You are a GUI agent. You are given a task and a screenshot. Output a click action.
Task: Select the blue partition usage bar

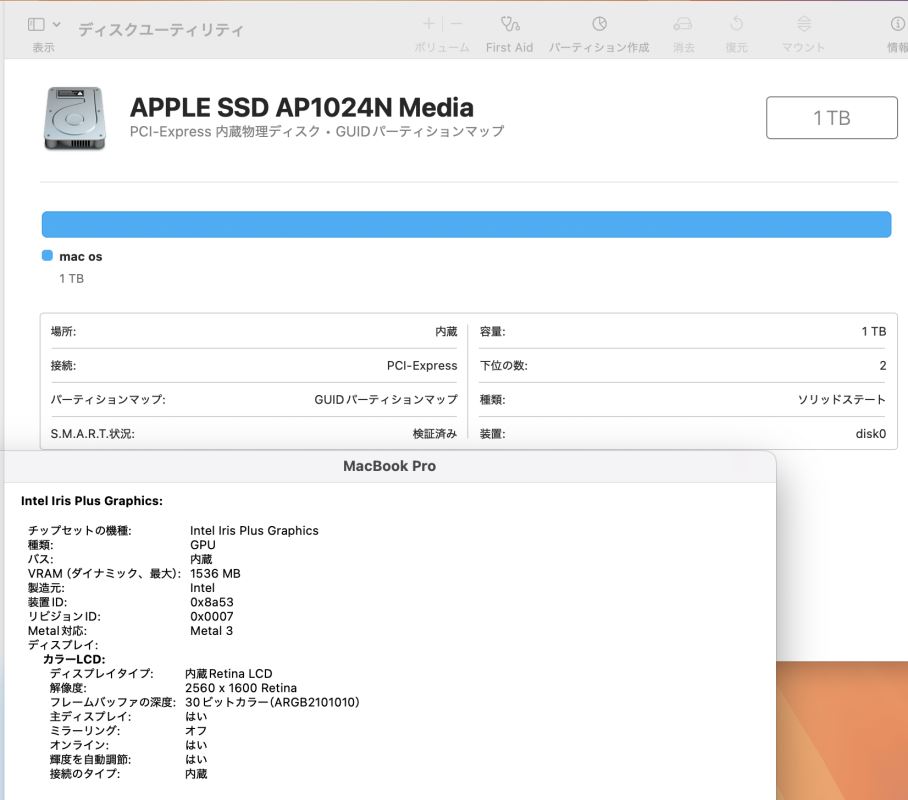(x=466, y=224)
